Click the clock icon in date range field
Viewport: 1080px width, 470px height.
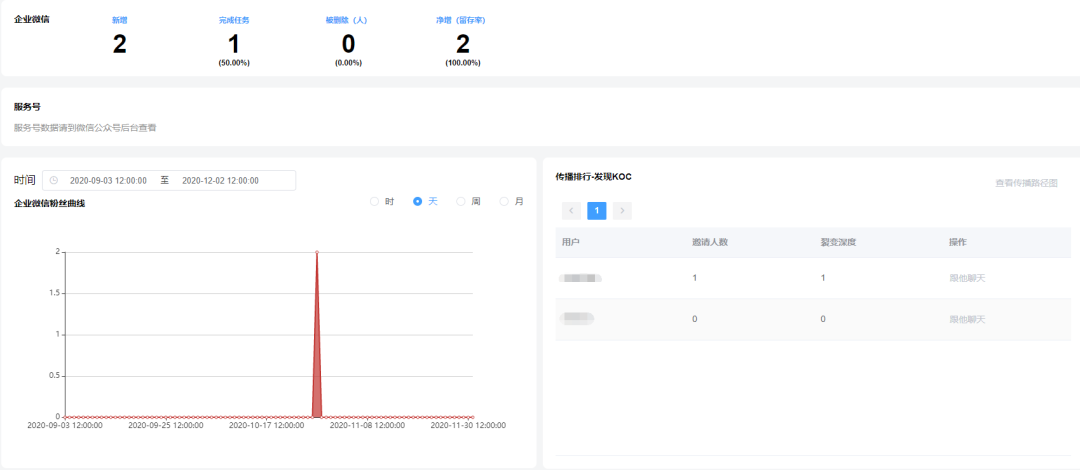click(53, 181)
